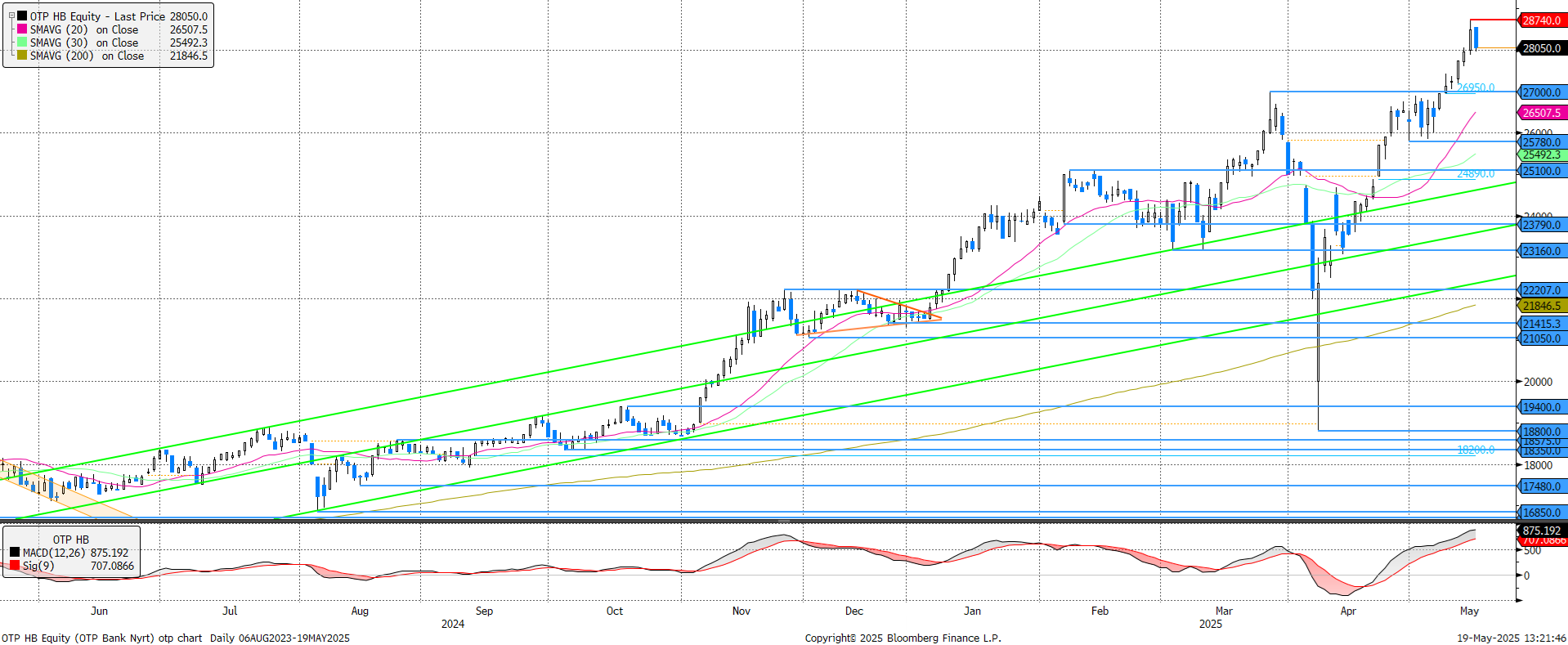Click the '2025' year label on time axis
1568x645 pixels.
click(1211, 624)
